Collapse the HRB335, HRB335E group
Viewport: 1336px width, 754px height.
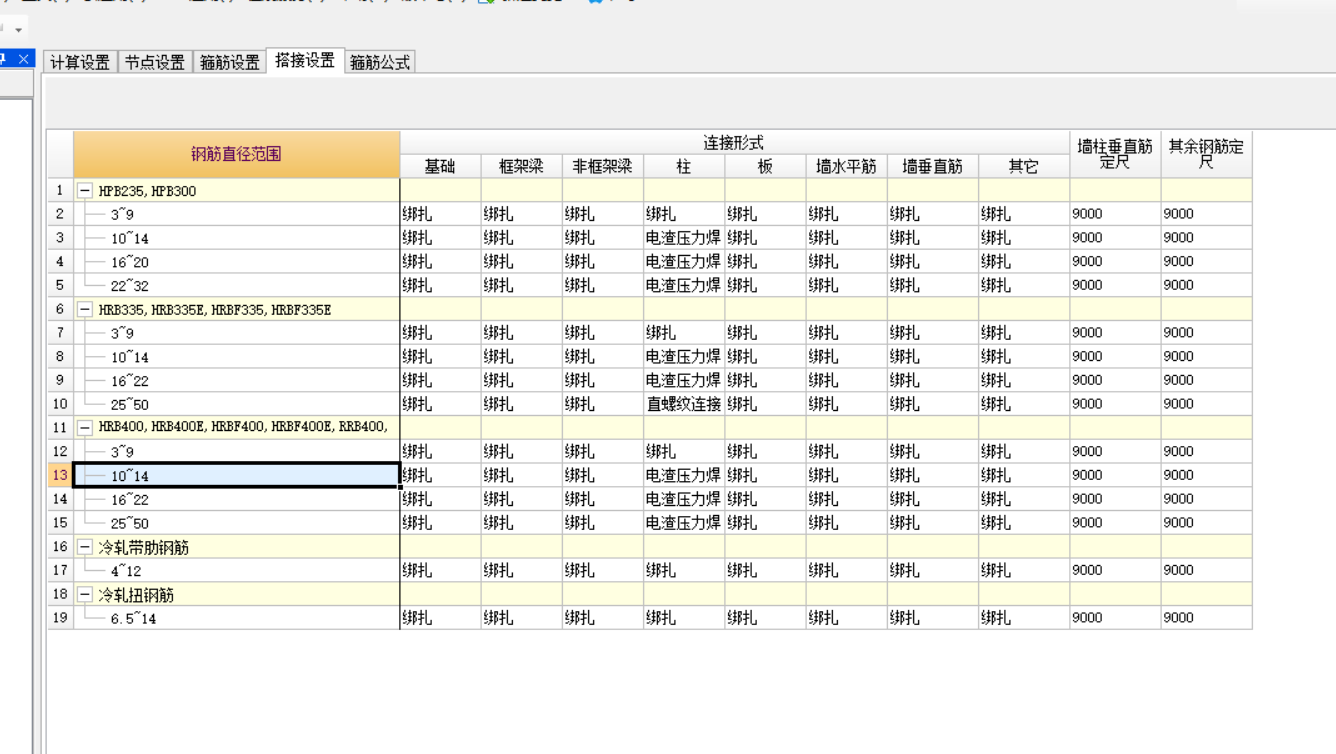tap(85, 309)
